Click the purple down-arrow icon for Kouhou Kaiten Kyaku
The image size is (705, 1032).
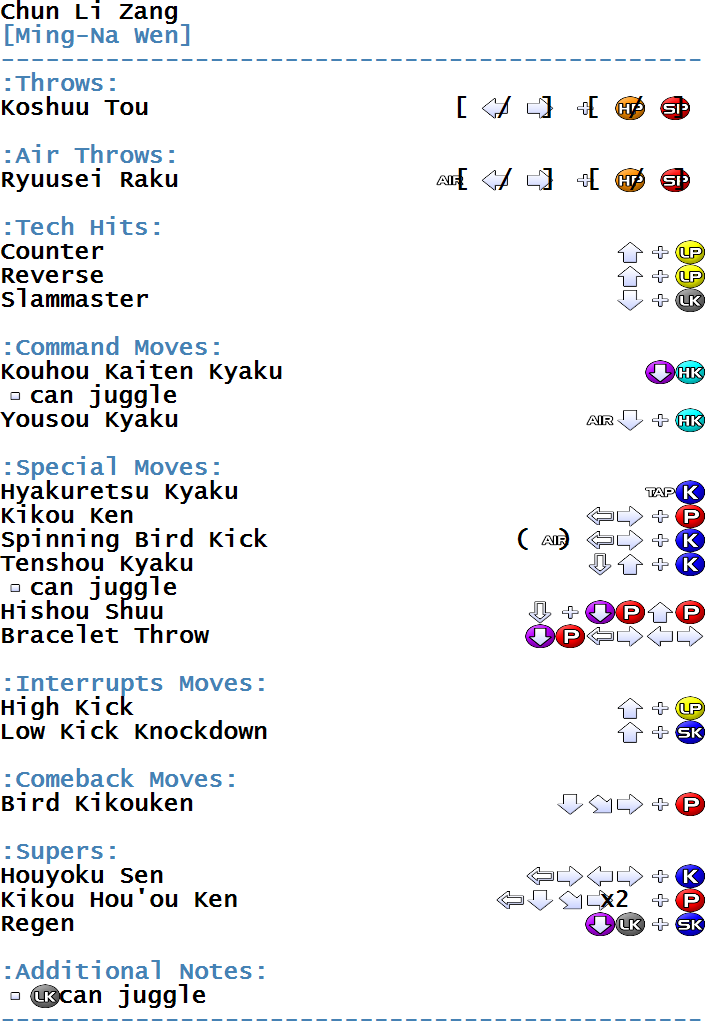659,373
